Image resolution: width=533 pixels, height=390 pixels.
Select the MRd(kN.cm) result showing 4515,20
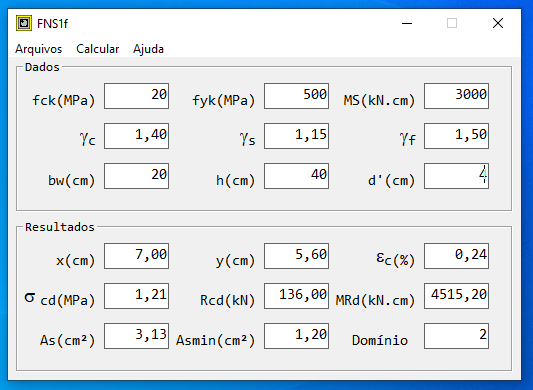[x=456, y=296]
